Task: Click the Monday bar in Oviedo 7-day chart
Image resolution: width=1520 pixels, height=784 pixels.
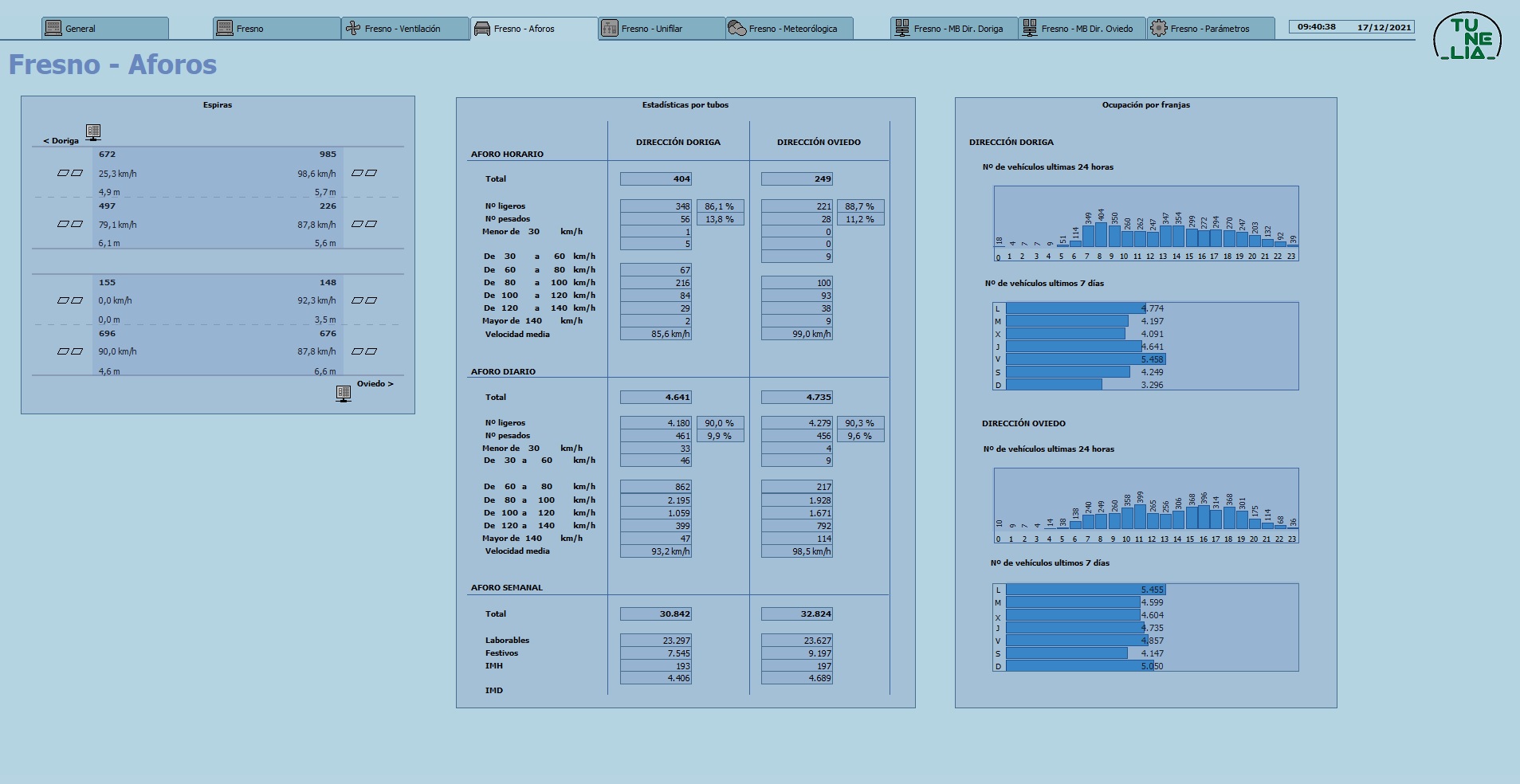Action: click(x=1086, y=590)
